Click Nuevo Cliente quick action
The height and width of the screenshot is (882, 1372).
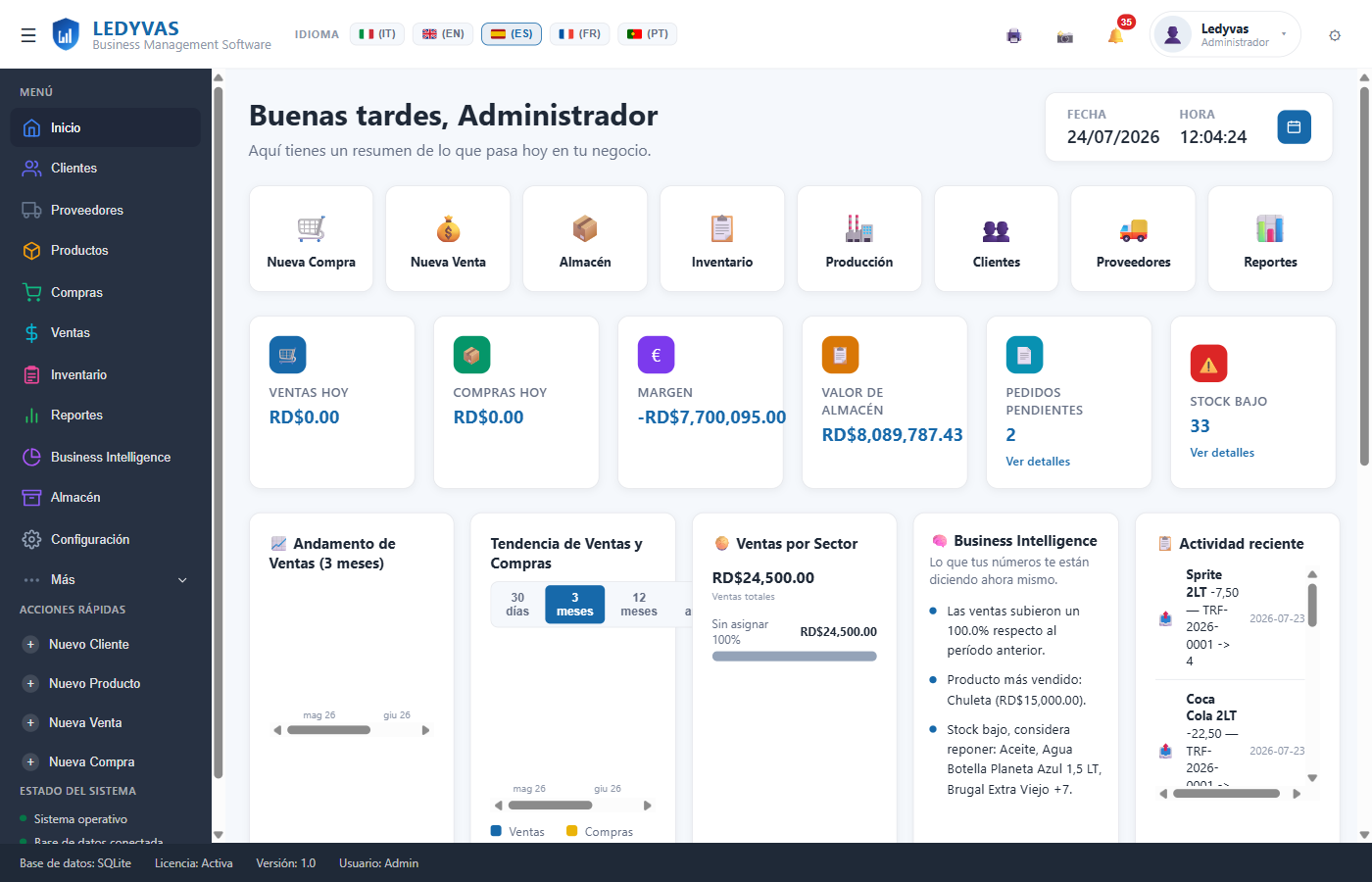pos(106,644)
